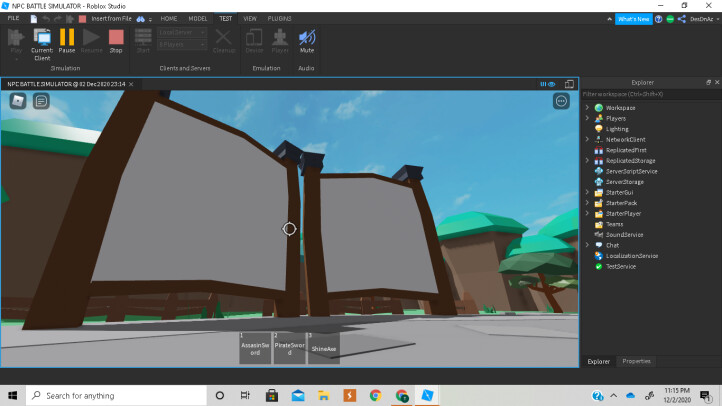This screenshot has width=722, height=406.
Task: Expand the StarterPack tree node
Action: click(x=587, y=203)
